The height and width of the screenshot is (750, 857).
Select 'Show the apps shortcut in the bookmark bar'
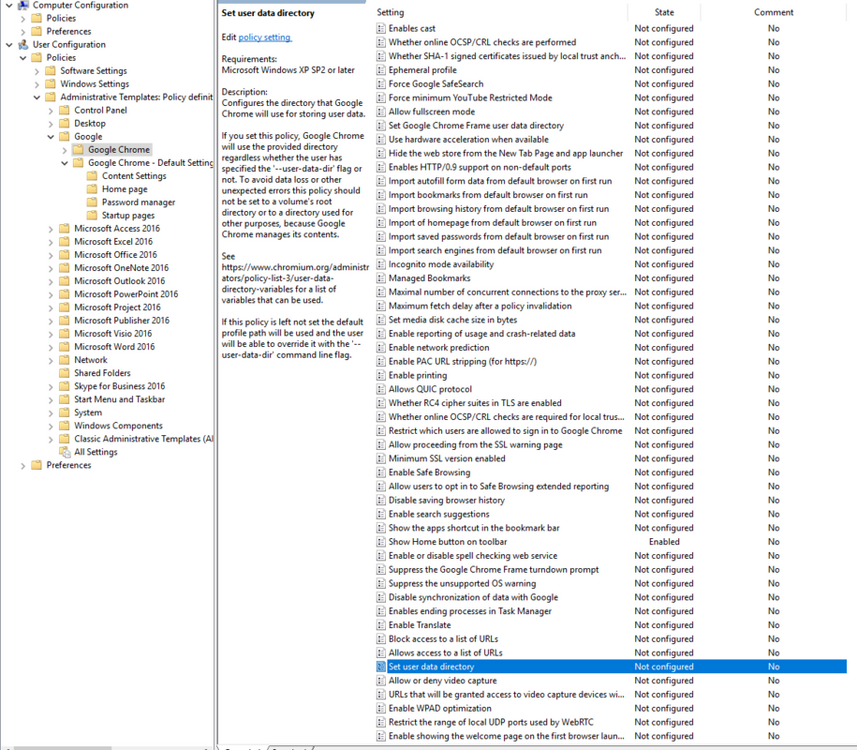pos(474,528)
